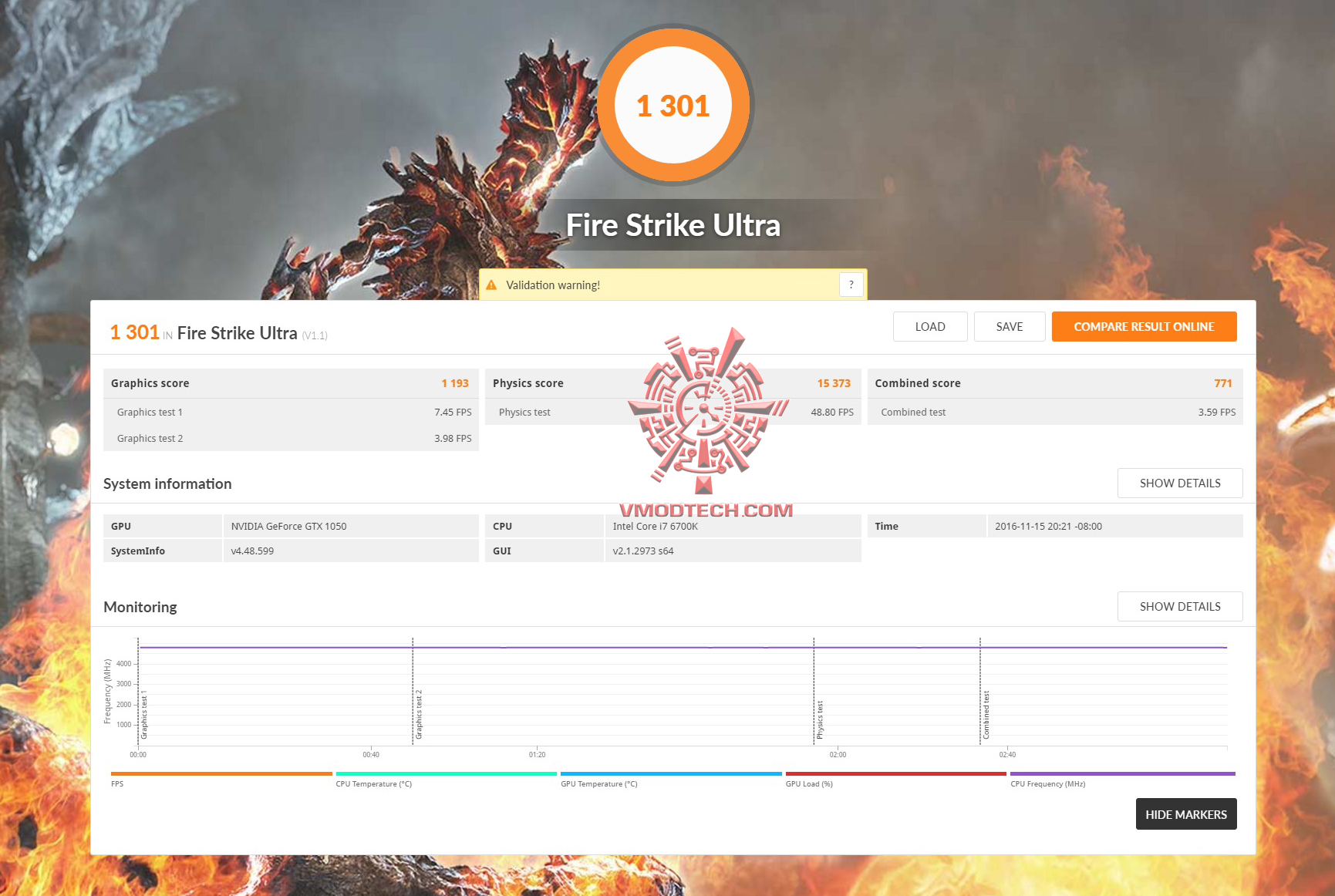Select the 3.98 FPS result
The width and height of the screenshot is (1335, 896).
pos(453,439)
